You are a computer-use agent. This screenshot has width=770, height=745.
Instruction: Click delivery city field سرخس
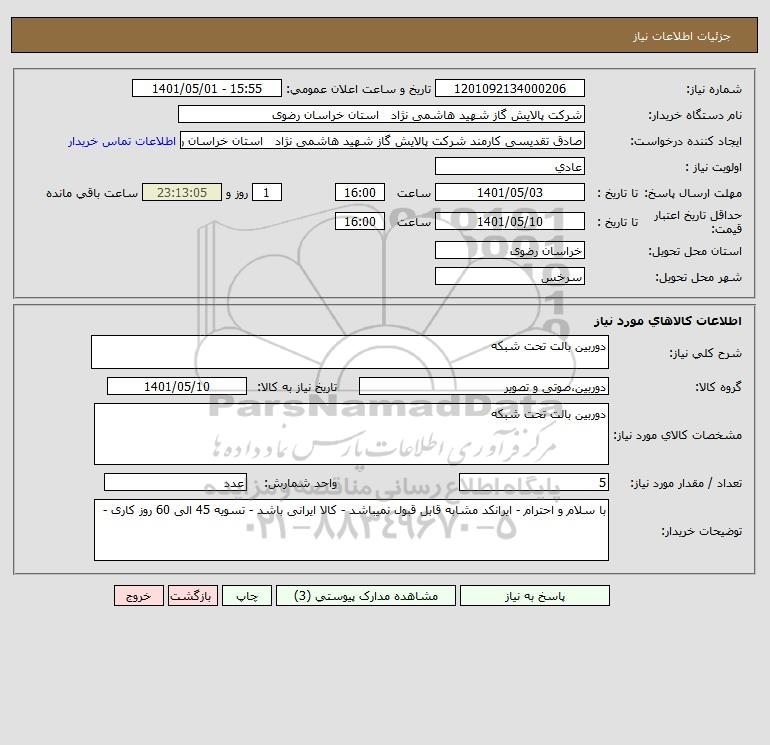[x=510, y=276]
